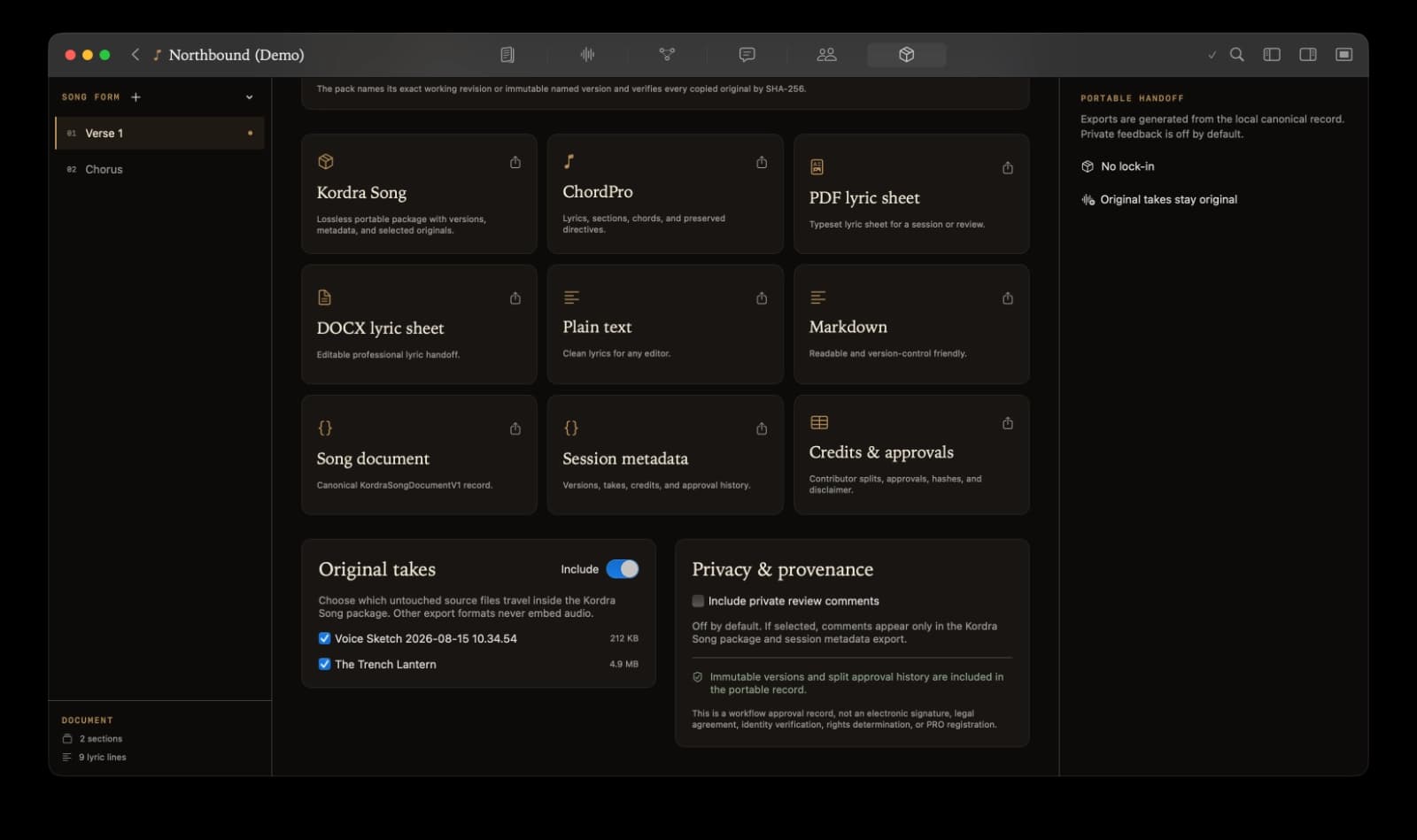This screenshot has height=840, width=1417.
Task: Click the focus mode window icon
Action: [x=1343, y=55]
